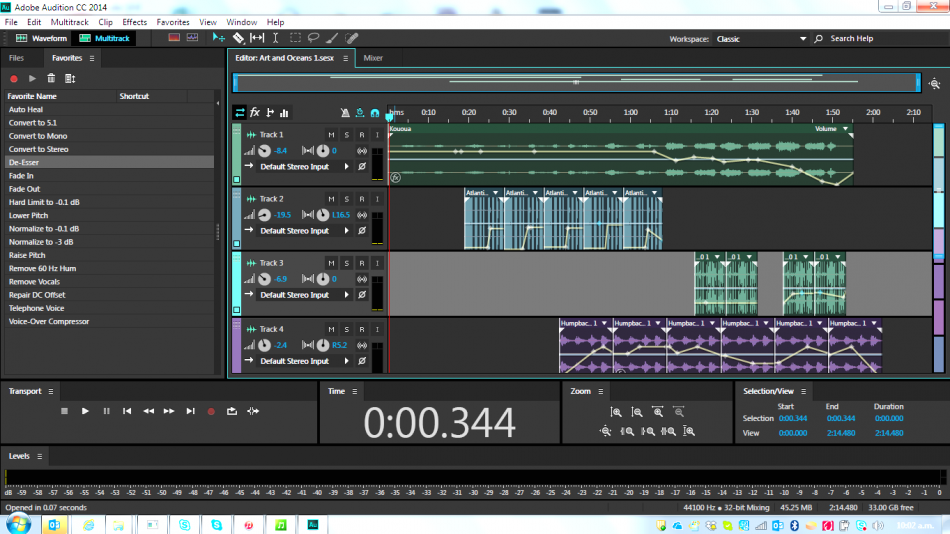The image size is (950, 534).
Task: Select the Time Selection tool
Action: click(276, 38)
